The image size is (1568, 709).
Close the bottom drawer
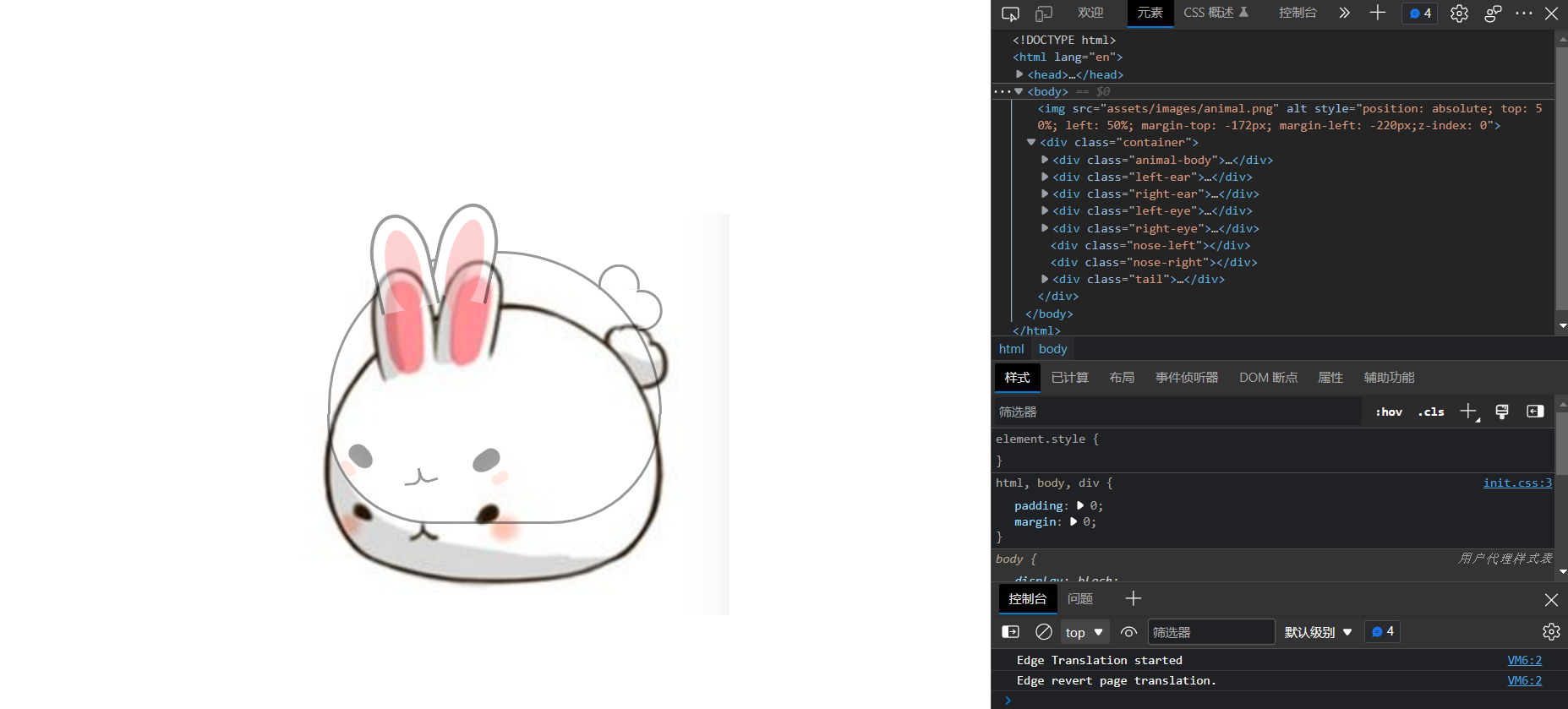point(1551,599)
